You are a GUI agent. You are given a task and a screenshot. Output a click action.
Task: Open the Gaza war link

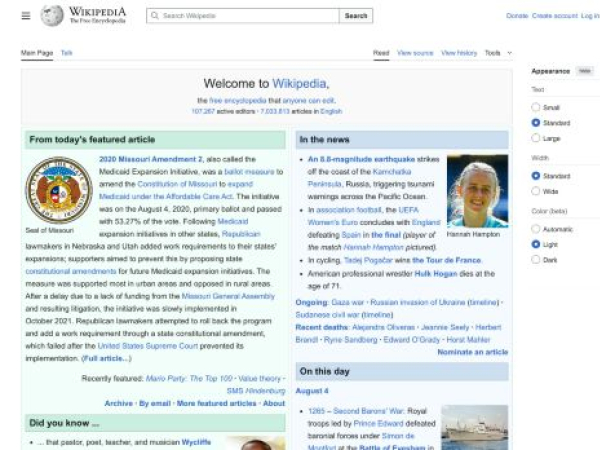pos(347,302)
